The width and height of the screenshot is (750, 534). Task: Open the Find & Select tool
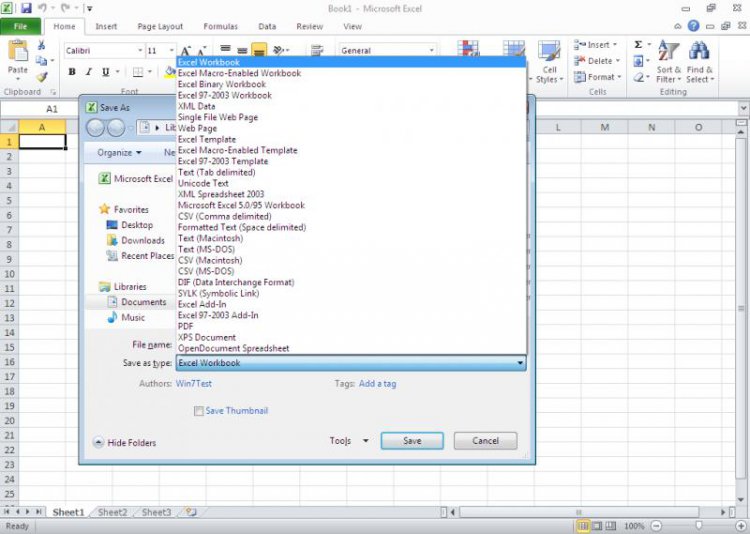pyautogui.click(x=699, y=58)
